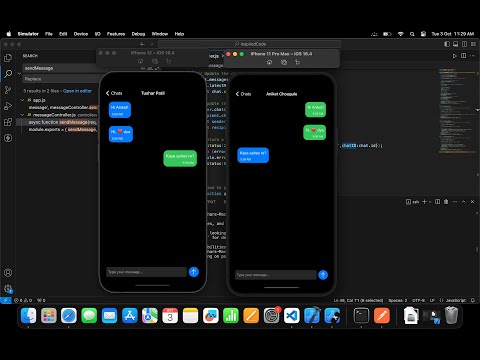
Task: Open the Run and Debug view
Action: (x=8, y=106)
